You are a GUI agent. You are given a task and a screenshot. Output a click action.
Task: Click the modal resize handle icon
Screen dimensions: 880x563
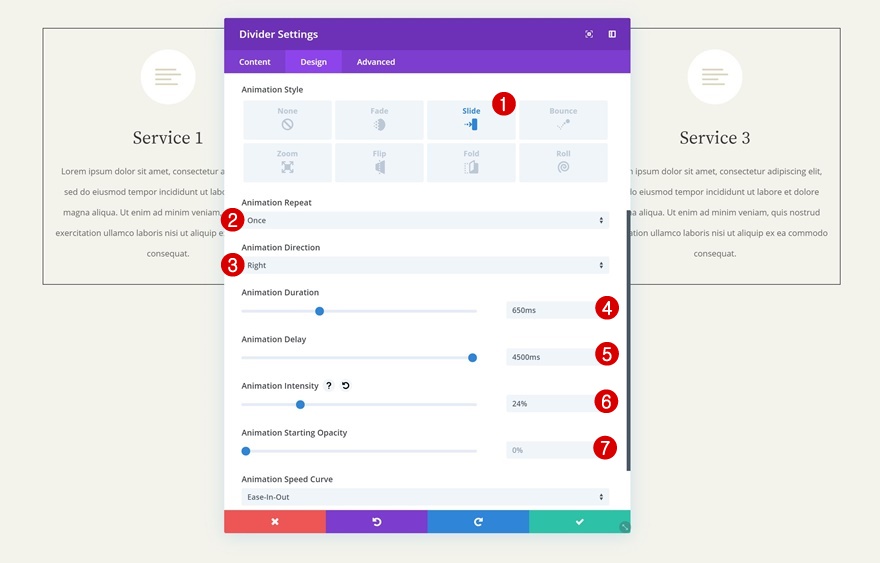[625, 527]
